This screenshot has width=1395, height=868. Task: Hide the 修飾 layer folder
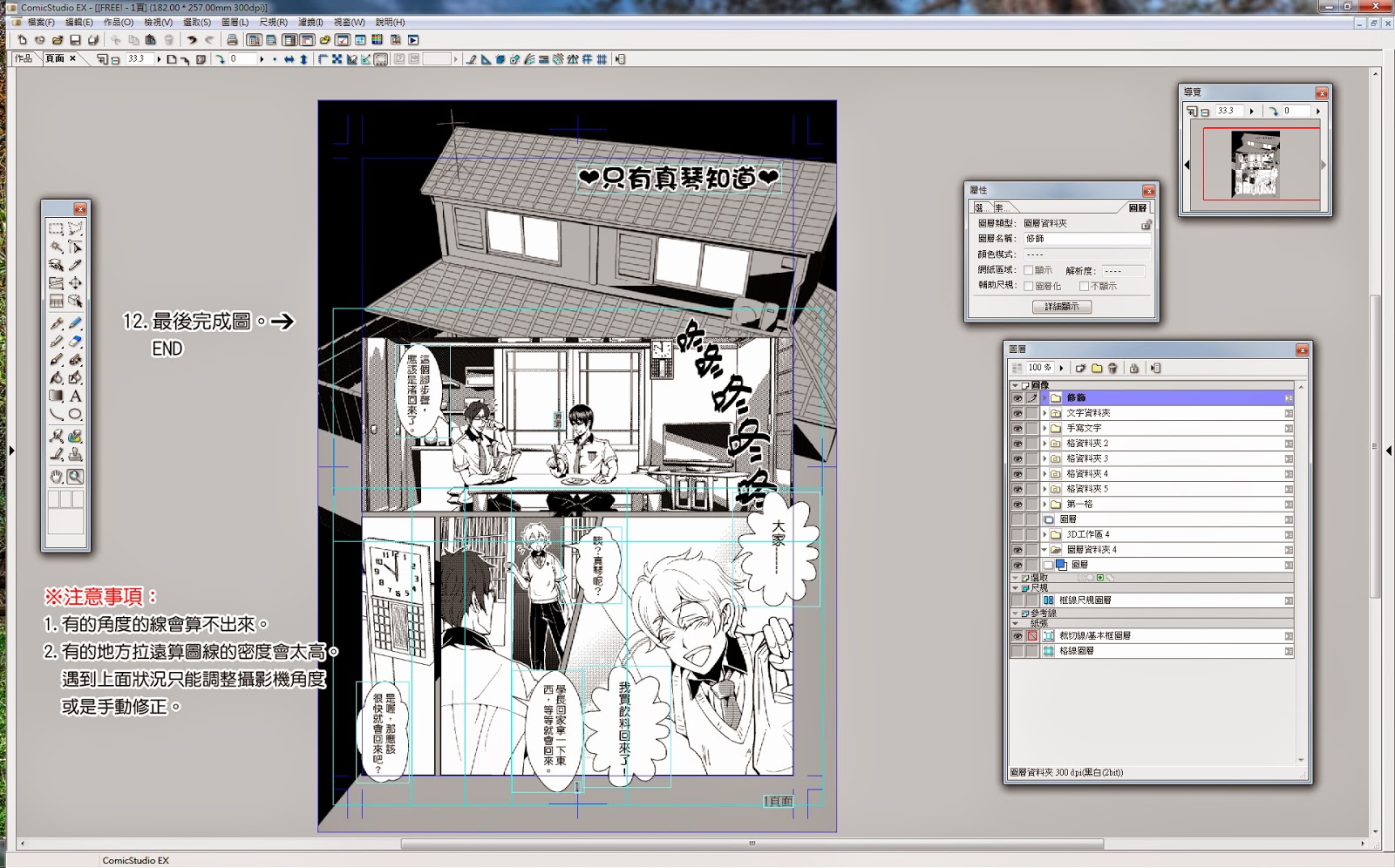[x=1017, y=397]
